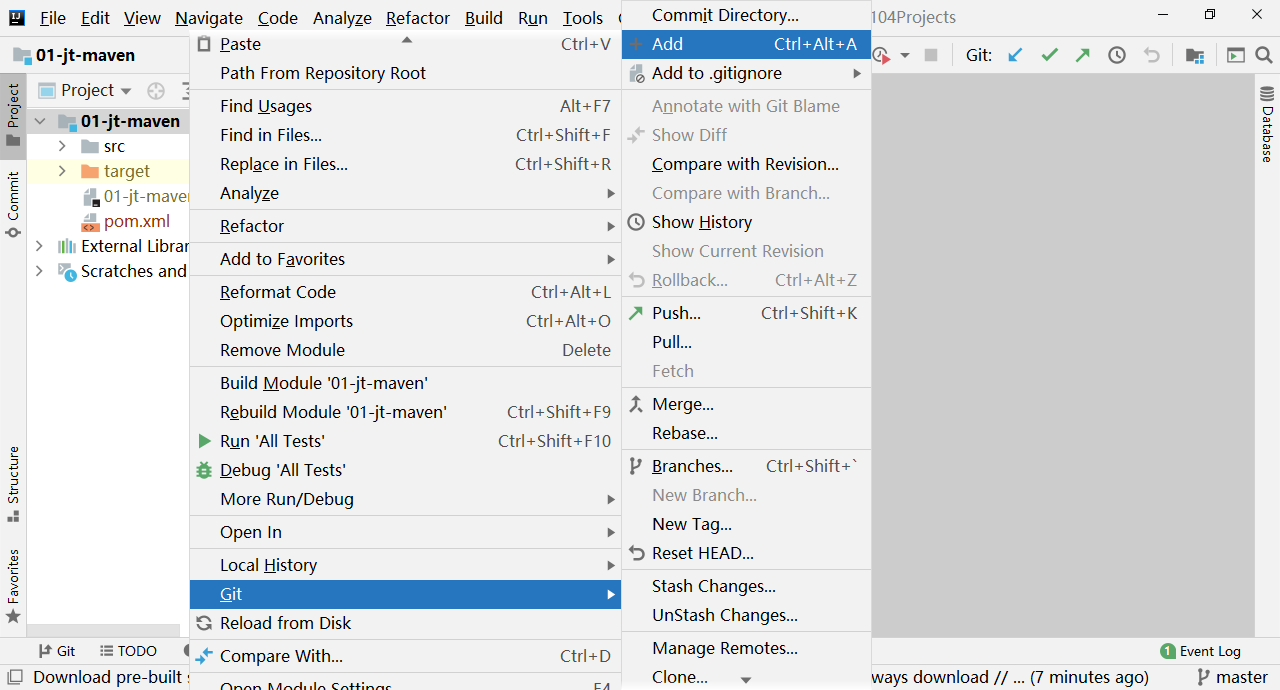Select Stash Changes... in Git submenu
This screenshot has height=690, width=1280.
click(746, 586)
